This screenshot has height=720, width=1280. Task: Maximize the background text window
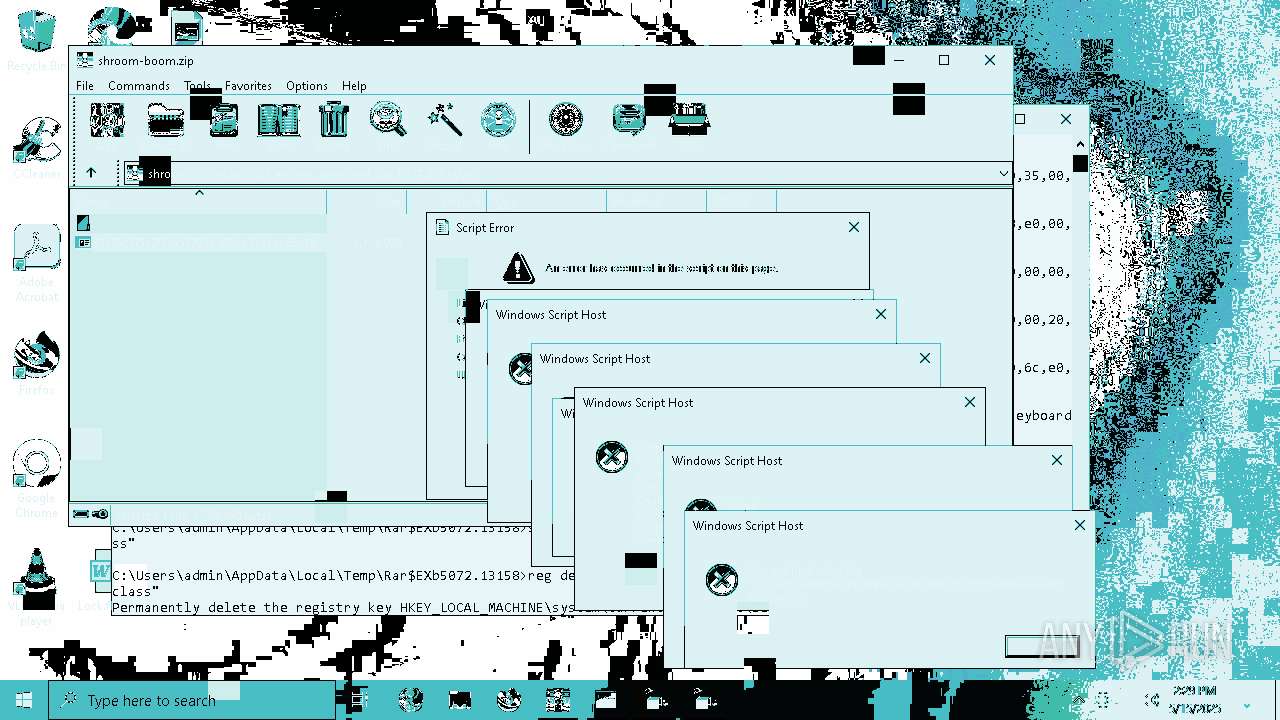click(1020, 119)
